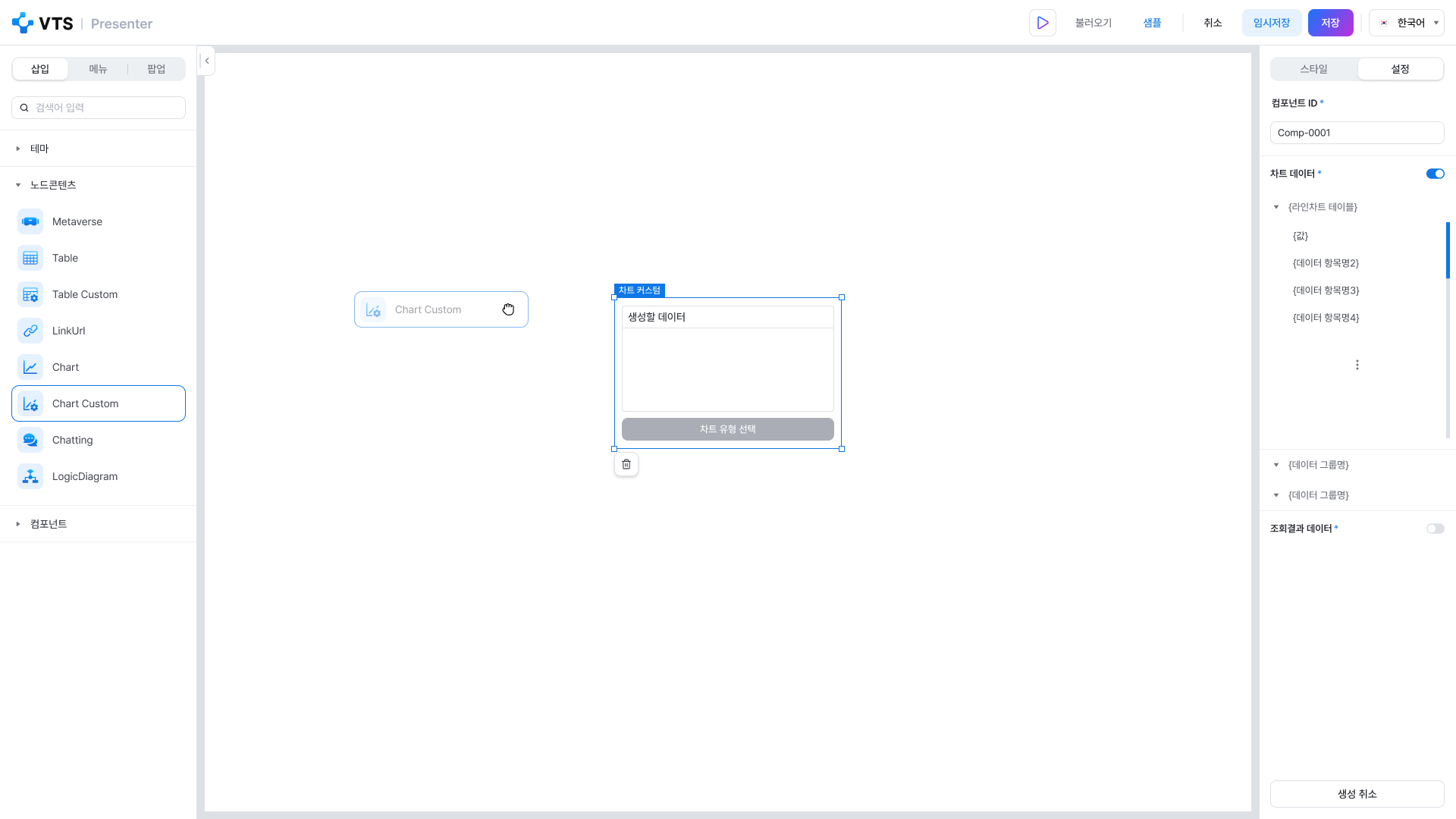Click the Metaverse node icon

pos(30,221)
